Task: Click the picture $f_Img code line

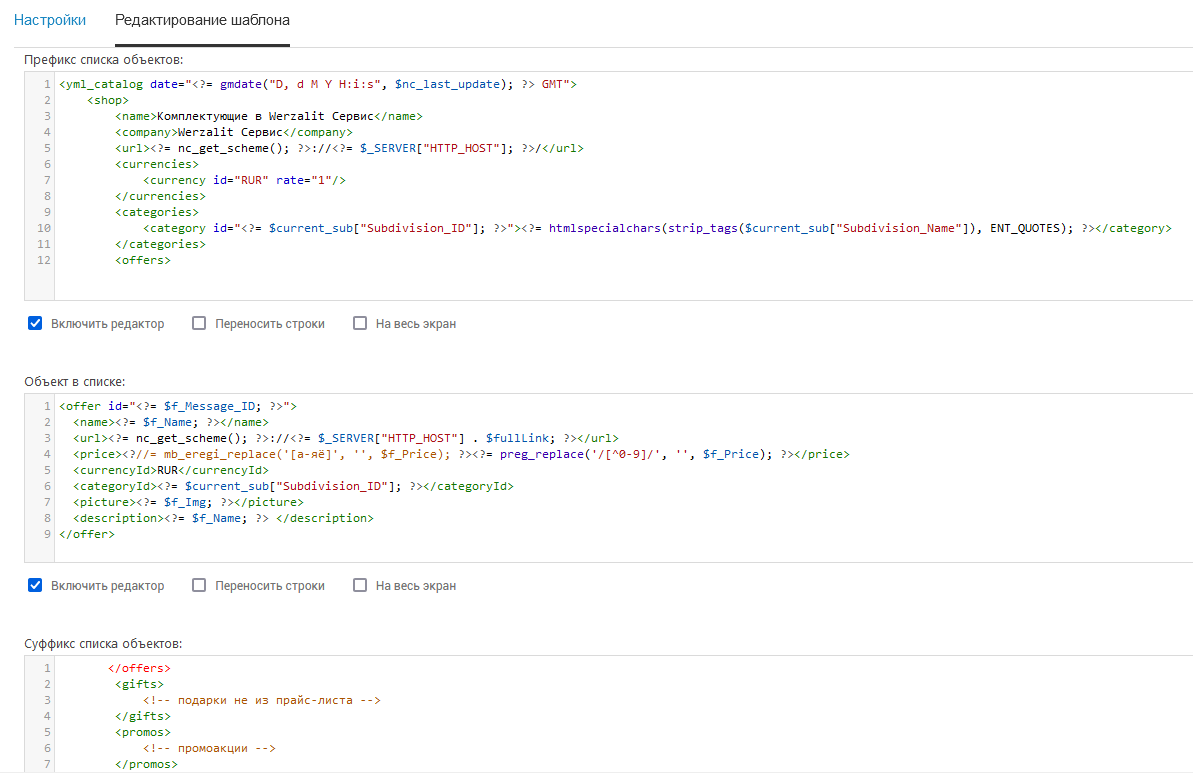Action: tap(188, 502)
